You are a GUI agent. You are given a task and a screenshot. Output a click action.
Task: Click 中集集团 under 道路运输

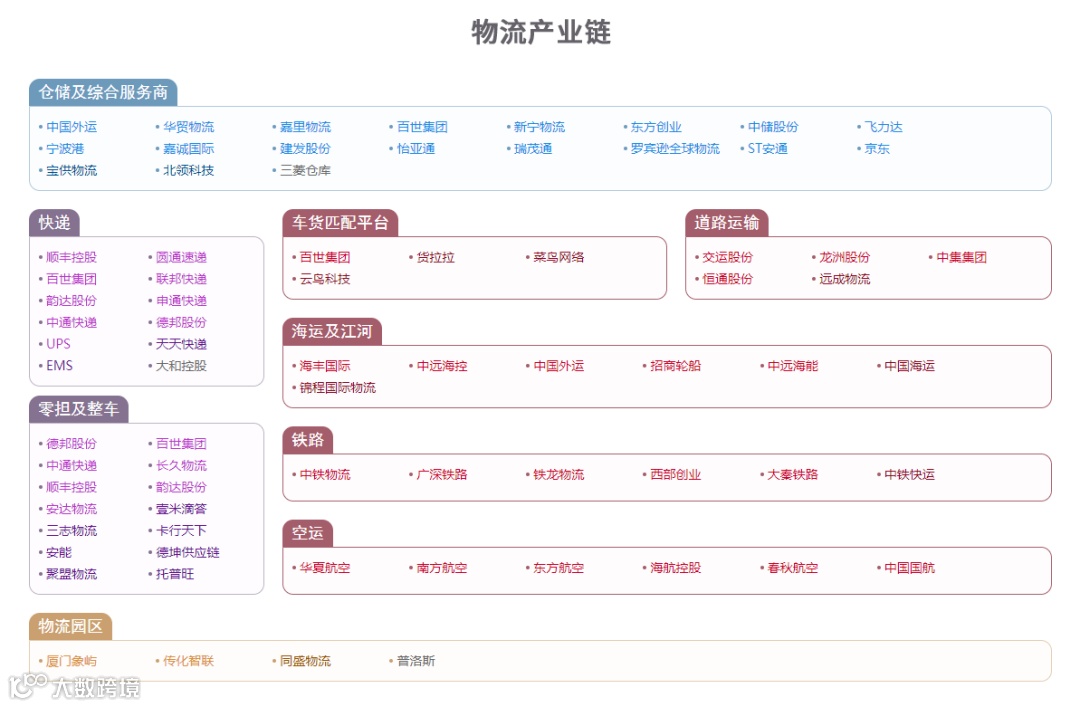(x=963, y=256)
